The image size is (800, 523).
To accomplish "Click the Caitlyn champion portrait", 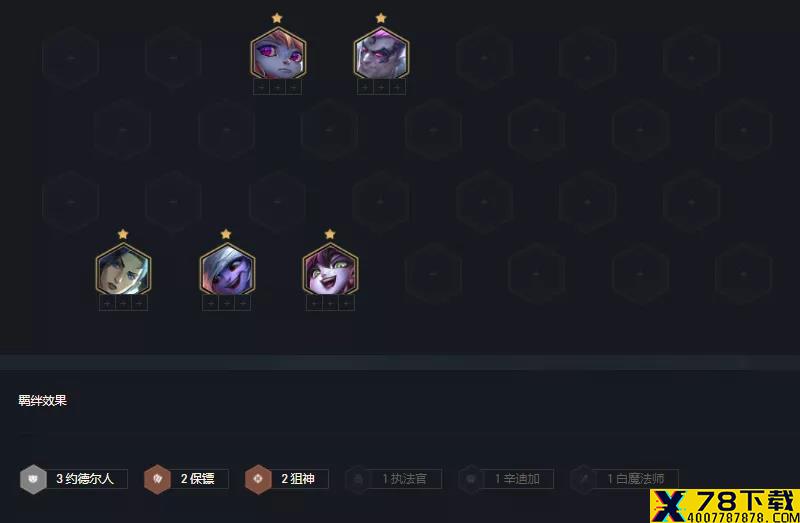I will coord(123,269).
